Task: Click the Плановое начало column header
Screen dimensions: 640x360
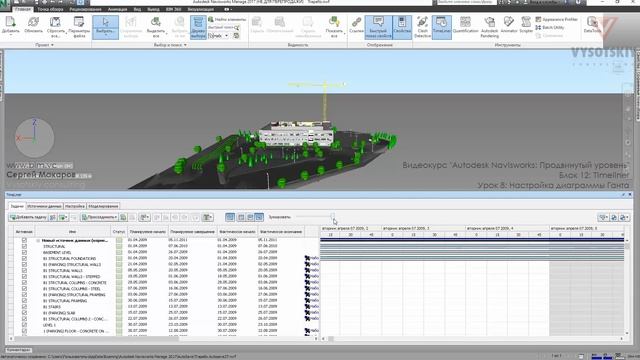Action: click(x=147, y=231)
